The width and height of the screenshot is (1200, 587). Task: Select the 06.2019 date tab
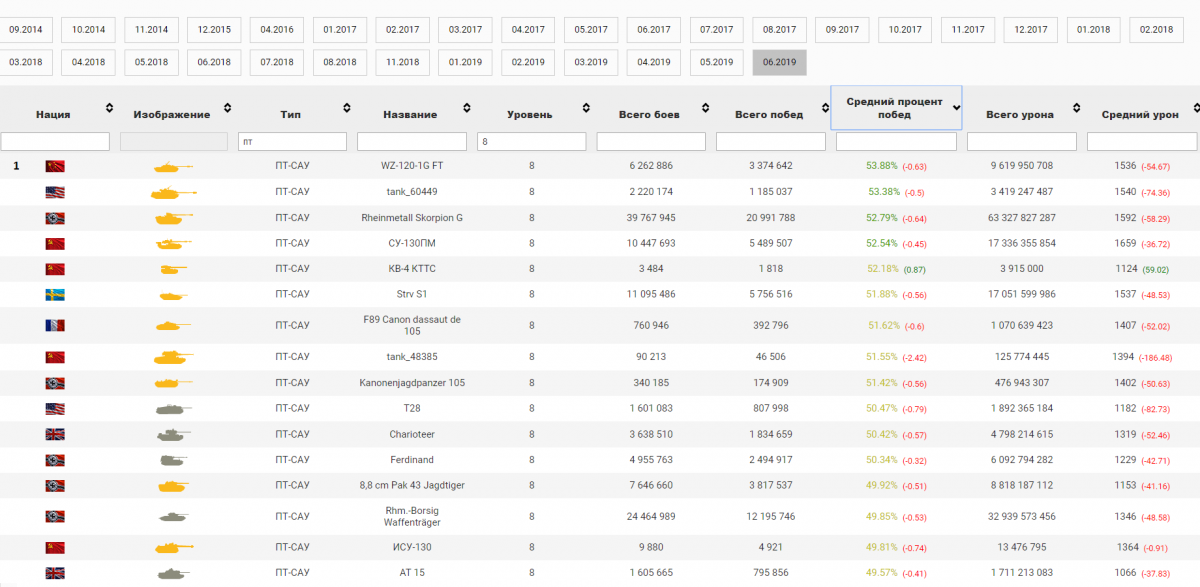click(779, 62)
